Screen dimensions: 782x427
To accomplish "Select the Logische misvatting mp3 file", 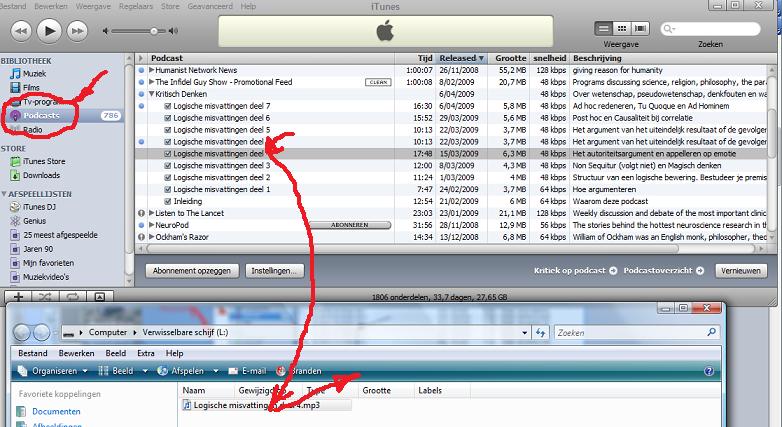I will (266, 406).
